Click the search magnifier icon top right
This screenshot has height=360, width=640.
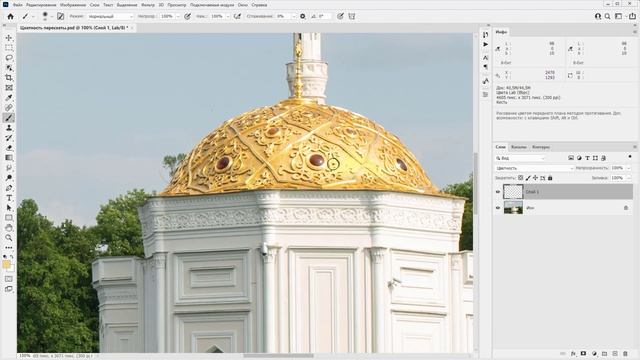click(x=608, y=16)
